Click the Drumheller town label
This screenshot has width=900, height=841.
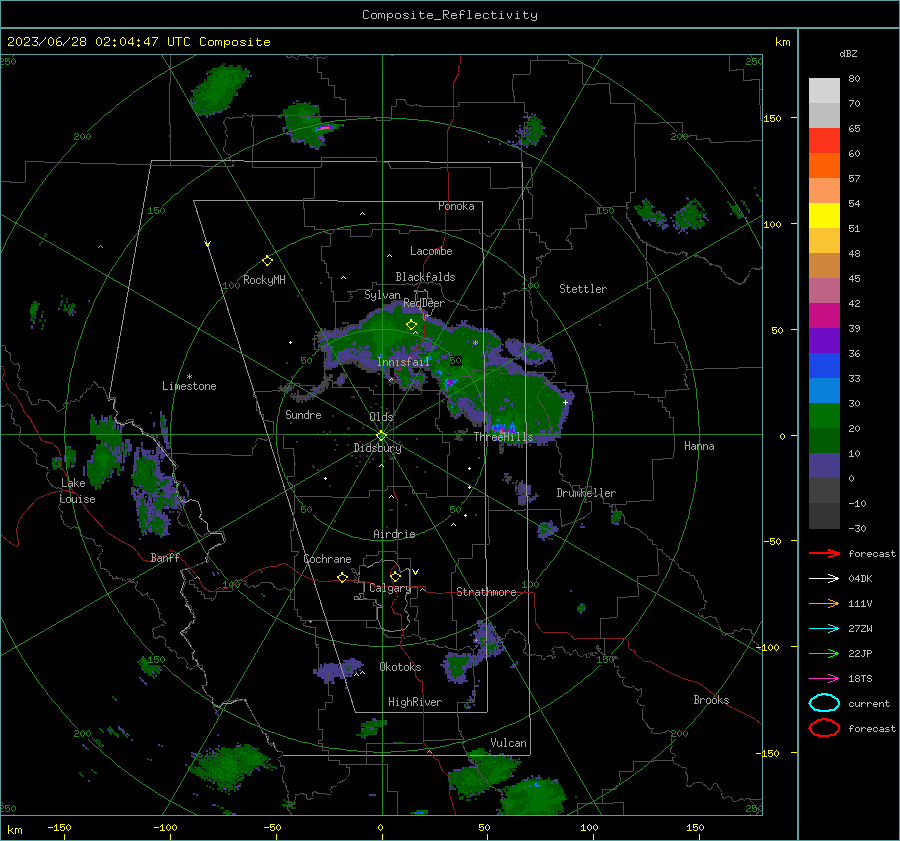pyautogui.click(x=586, y=493)
